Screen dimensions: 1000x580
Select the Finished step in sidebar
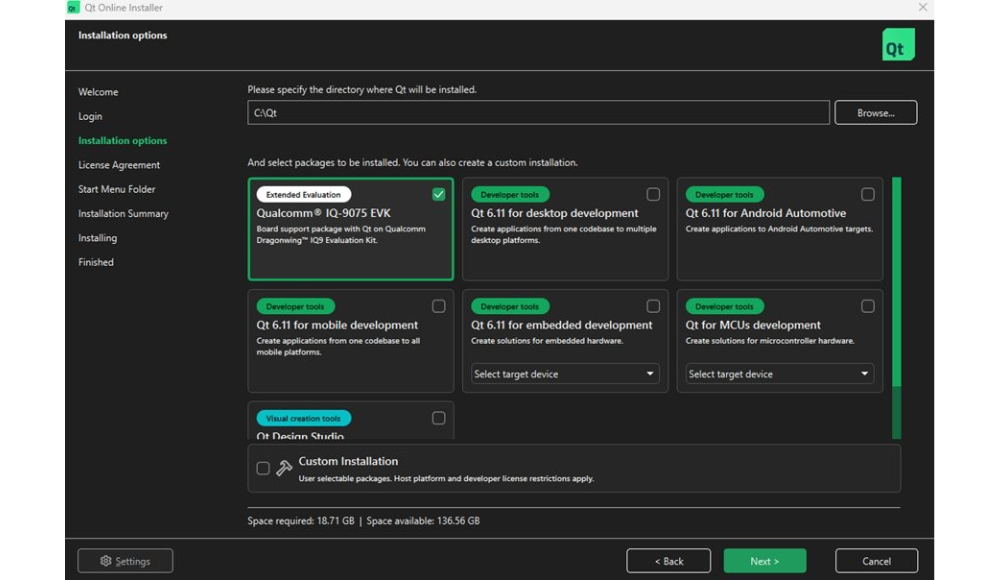(96, 262)
